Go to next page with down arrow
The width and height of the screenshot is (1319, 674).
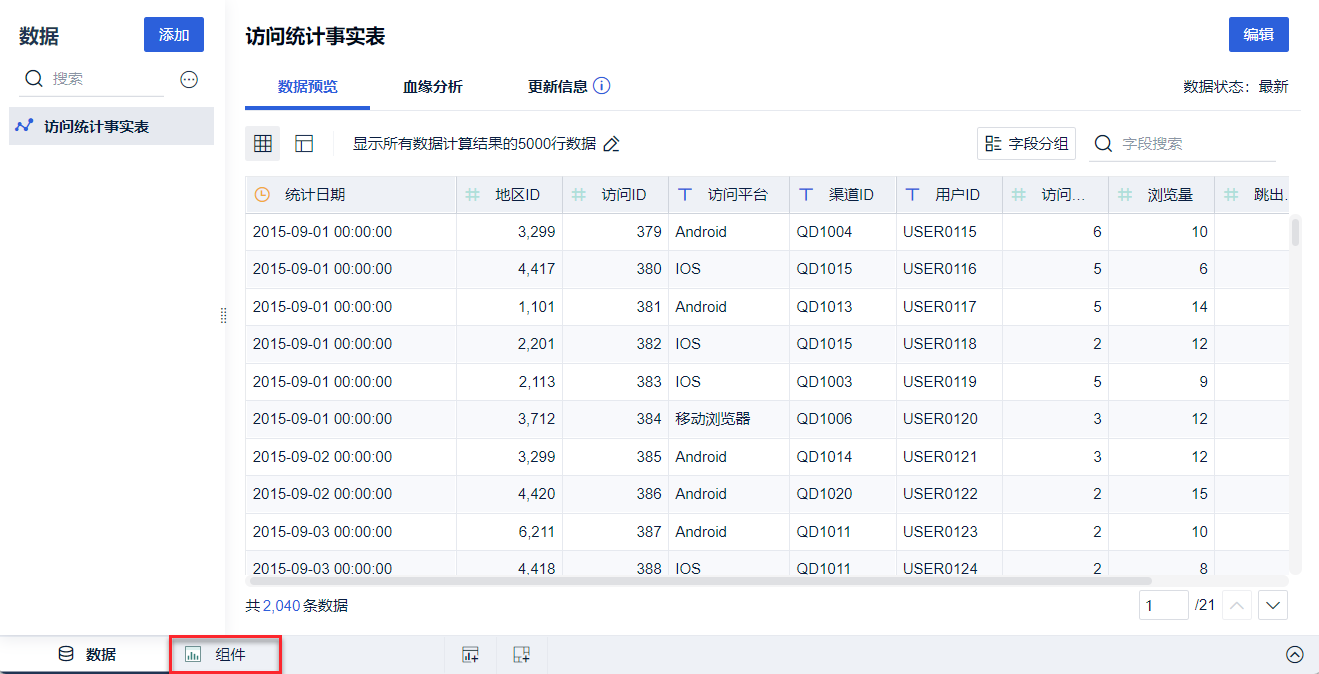click(x=1273, y=605)
